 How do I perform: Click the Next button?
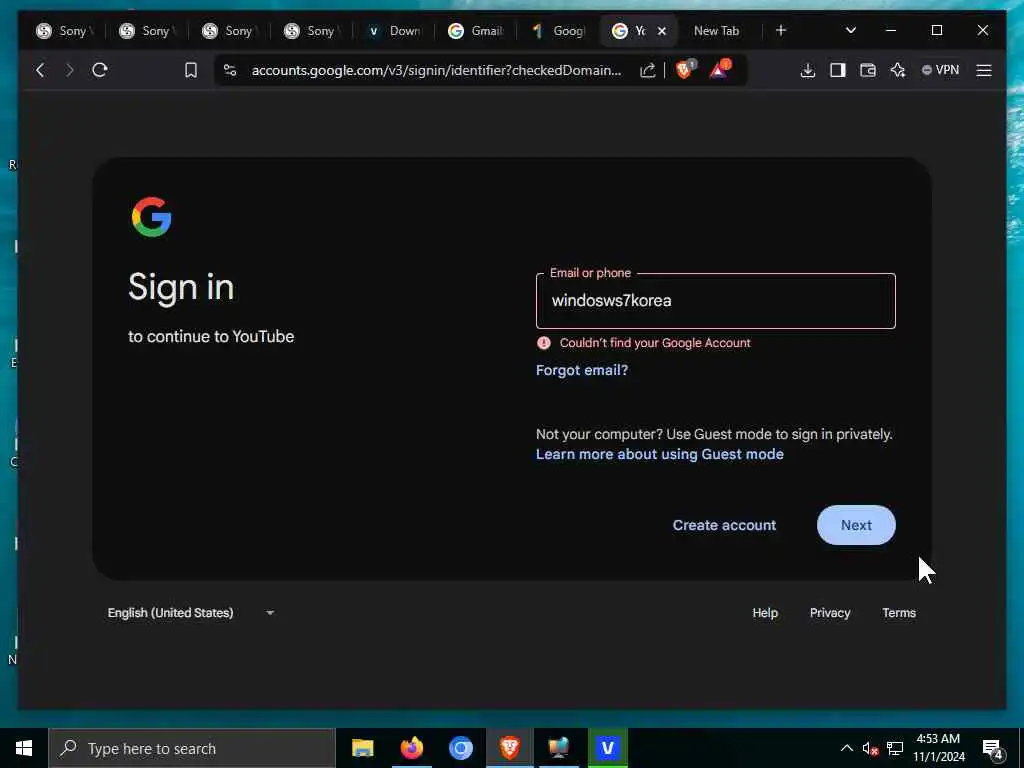856,525
